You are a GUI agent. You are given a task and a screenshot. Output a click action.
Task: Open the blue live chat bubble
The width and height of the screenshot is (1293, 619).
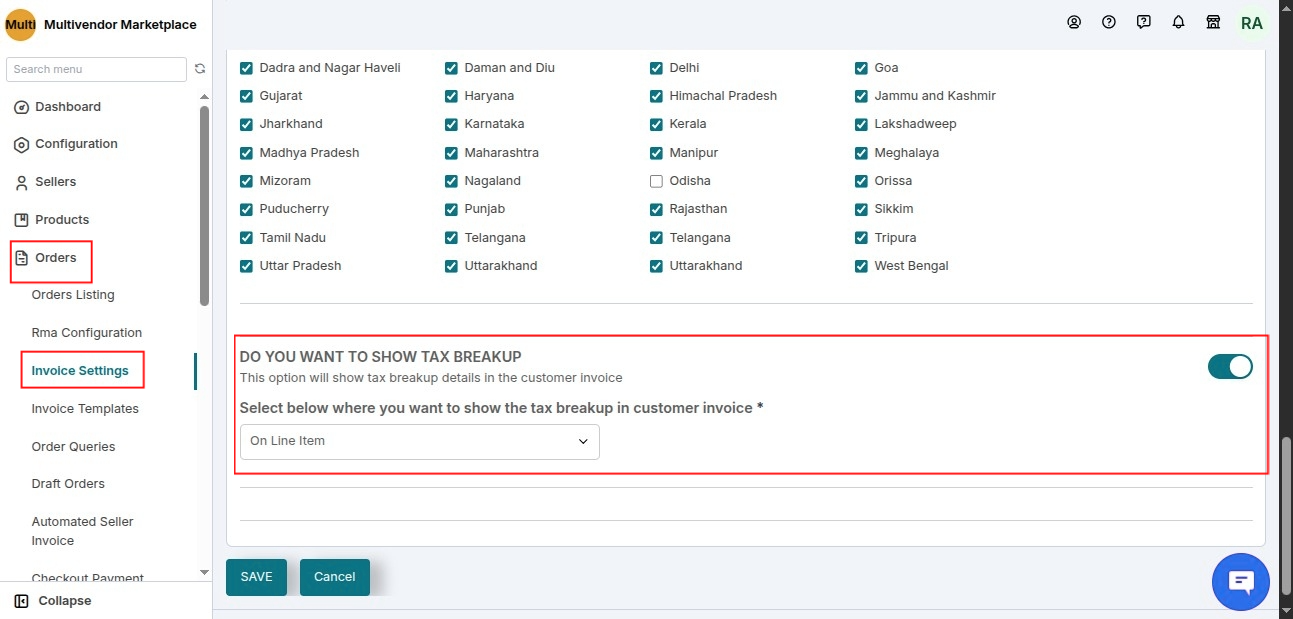pyautogui.click(x=1241, y=581)
